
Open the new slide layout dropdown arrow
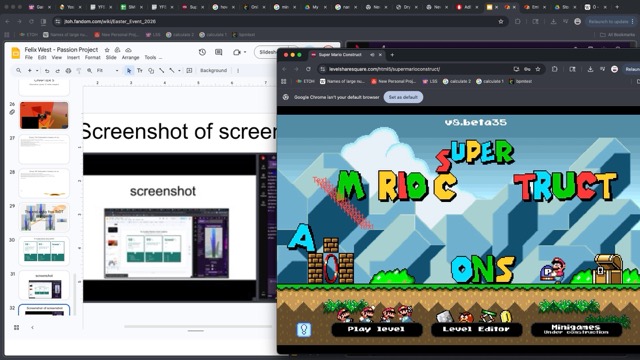[x=37, y=71]
